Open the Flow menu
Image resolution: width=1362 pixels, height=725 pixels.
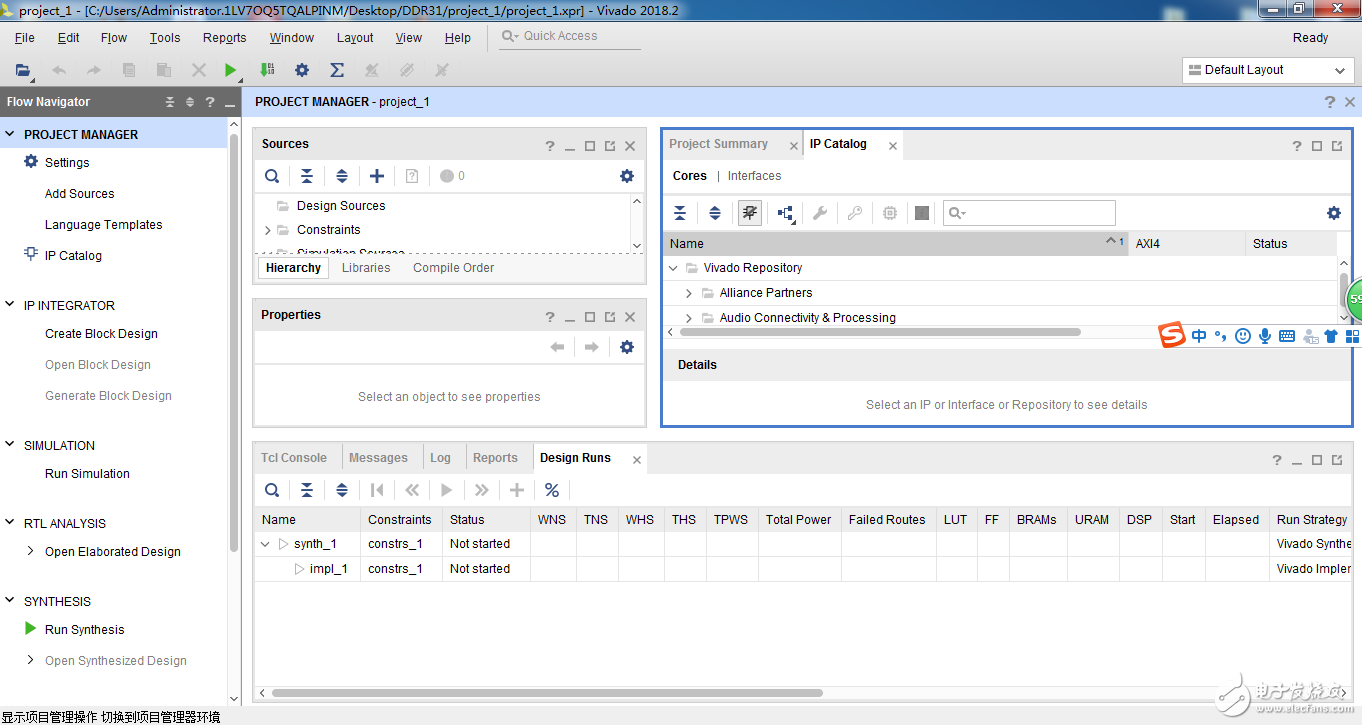114,38
